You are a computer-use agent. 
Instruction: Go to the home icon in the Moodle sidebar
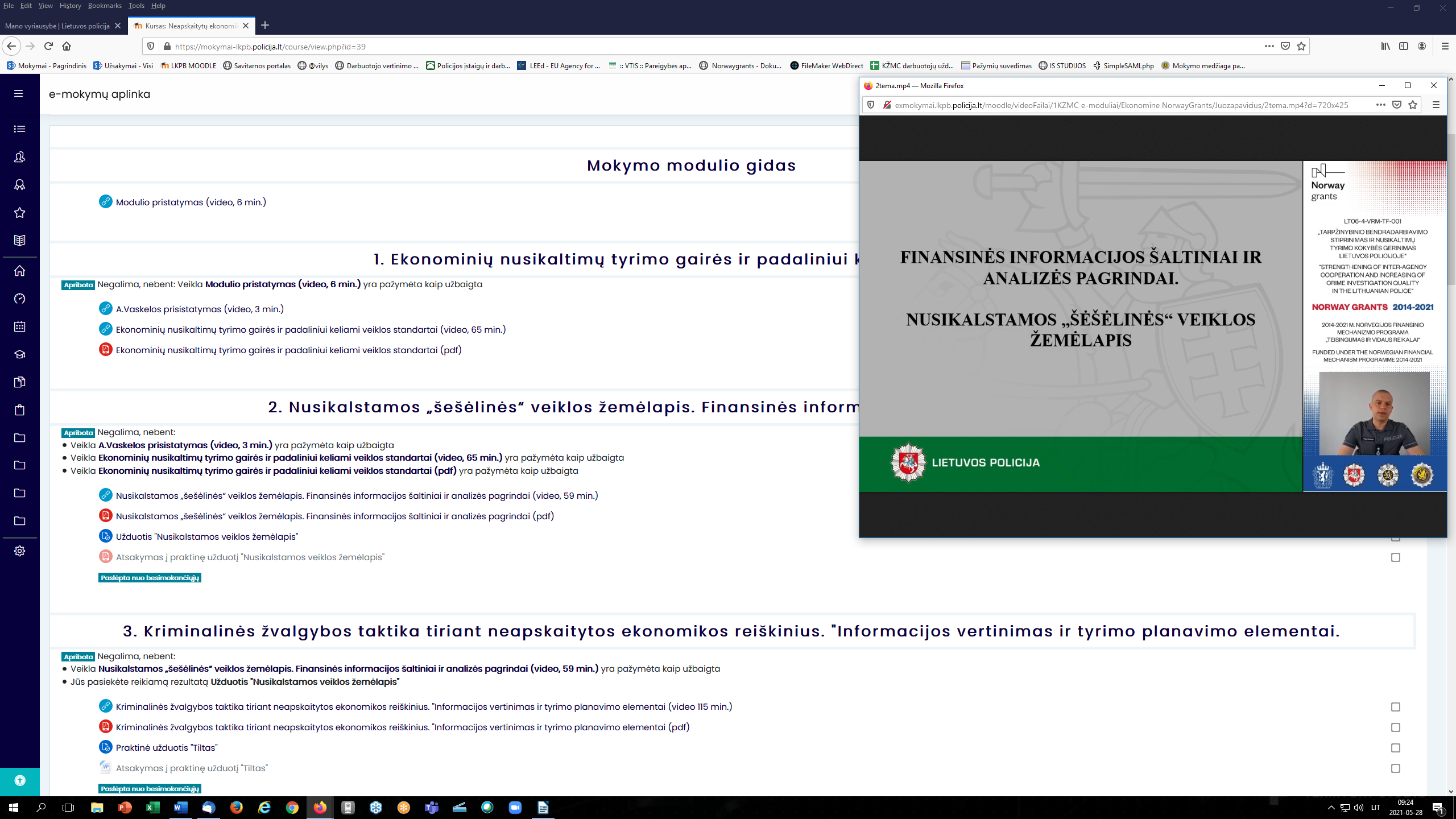click(x=19, y=271)
